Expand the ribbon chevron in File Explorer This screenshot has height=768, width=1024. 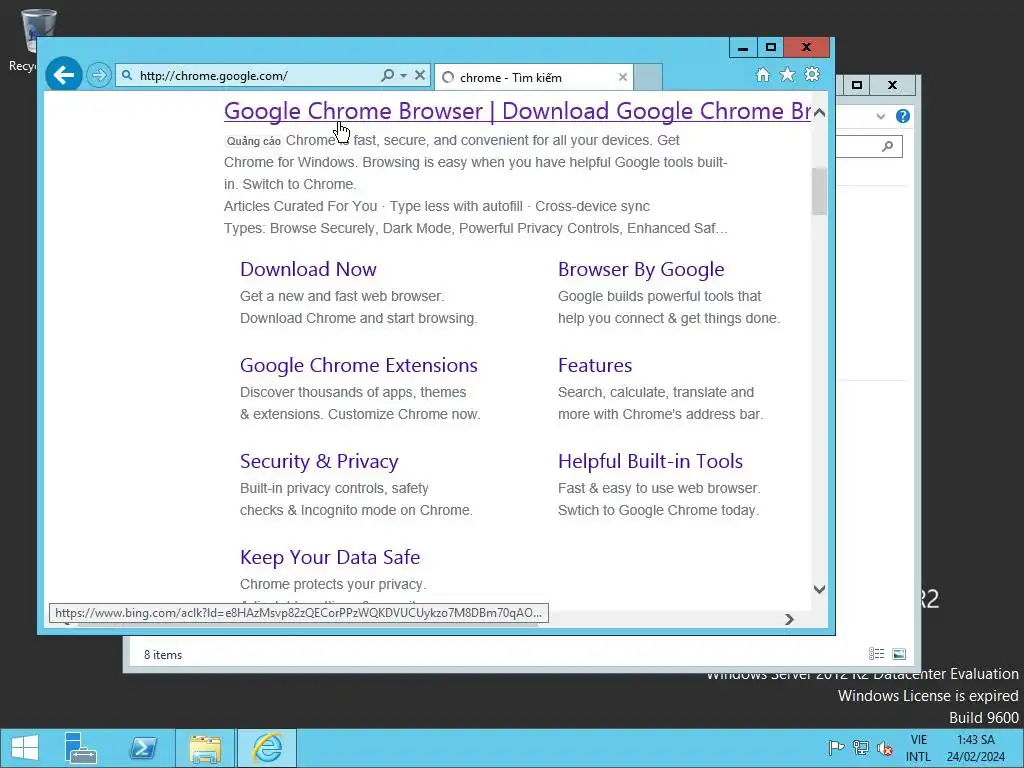[x=880, y=116]
